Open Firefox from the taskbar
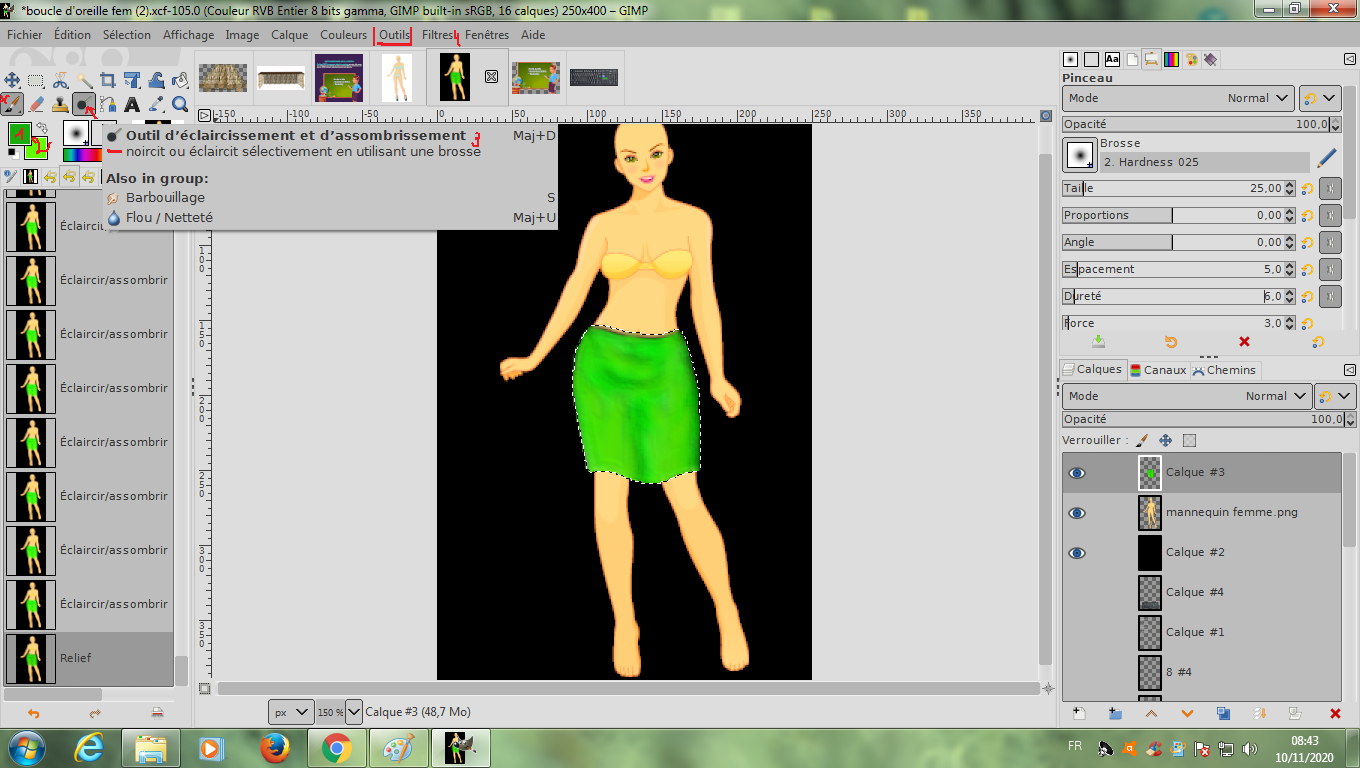The height and width of the screenshot is (768, 1360). tap(274, 747)
